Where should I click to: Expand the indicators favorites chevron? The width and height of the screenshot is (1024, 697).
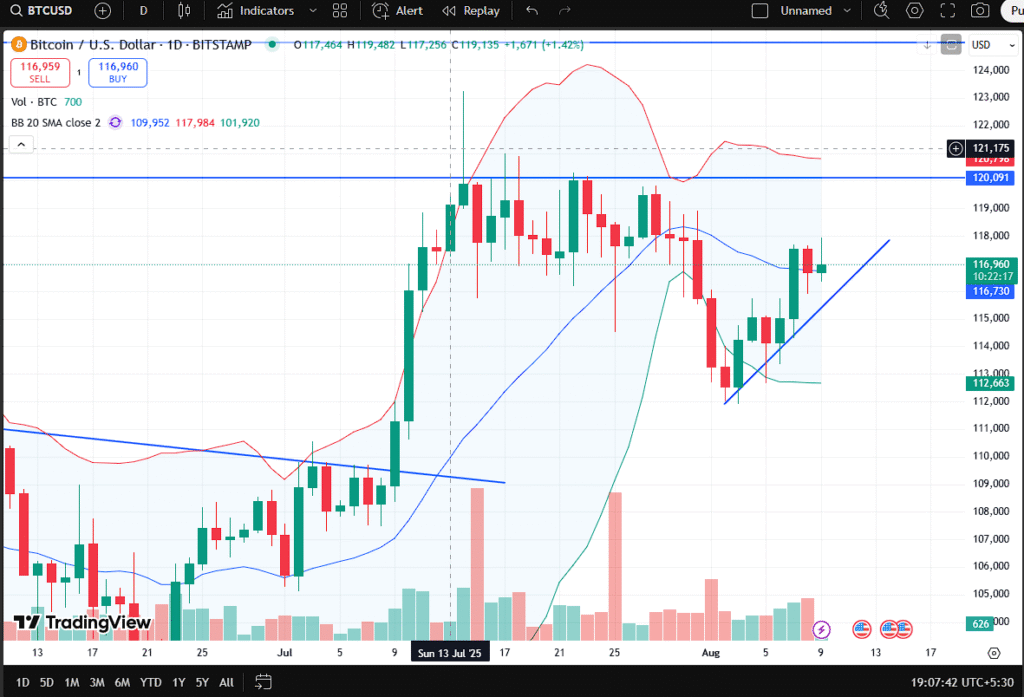(313, 10)
